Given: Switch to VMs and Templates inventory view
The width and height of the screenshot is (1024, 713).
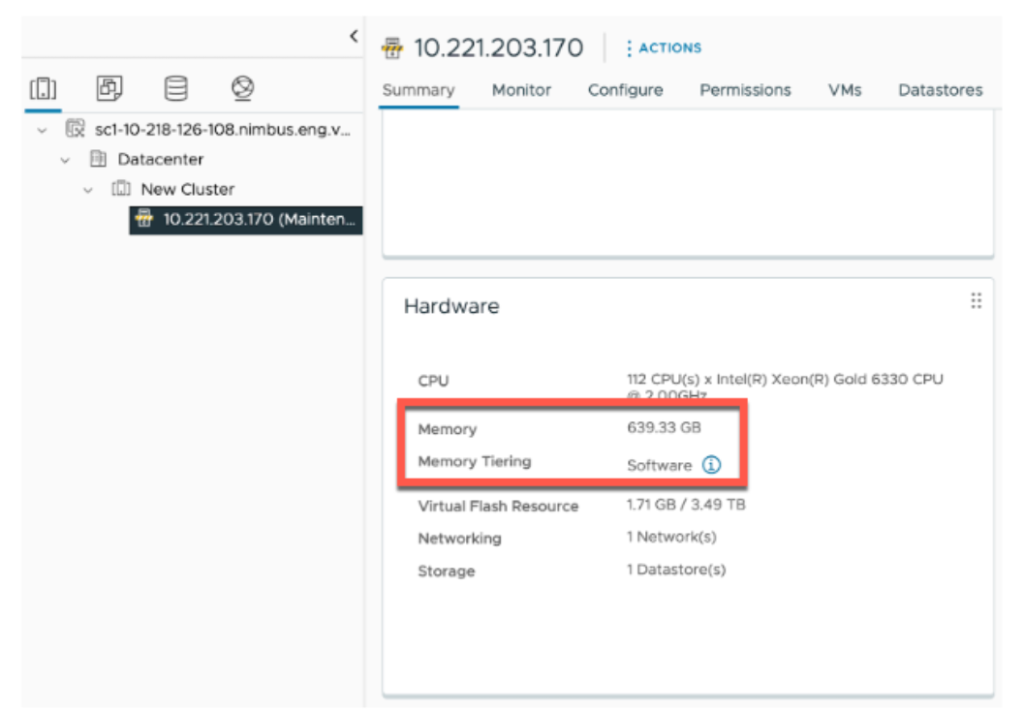Looking at the screenshot, I should coord(108,91).
